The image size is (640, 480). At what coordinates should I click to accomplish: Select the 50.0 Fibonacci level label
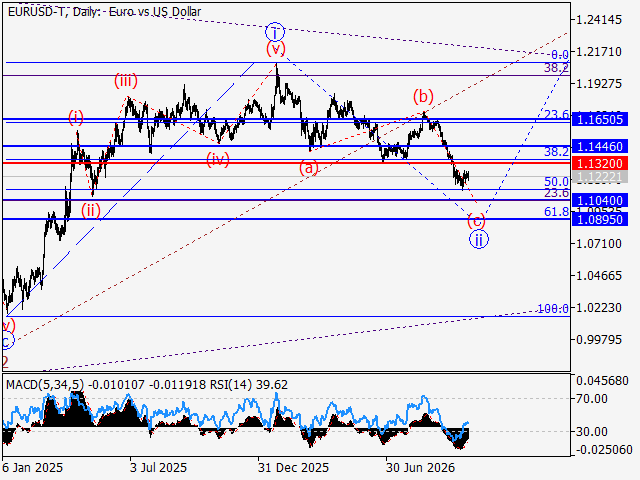[x=557, y=182]
